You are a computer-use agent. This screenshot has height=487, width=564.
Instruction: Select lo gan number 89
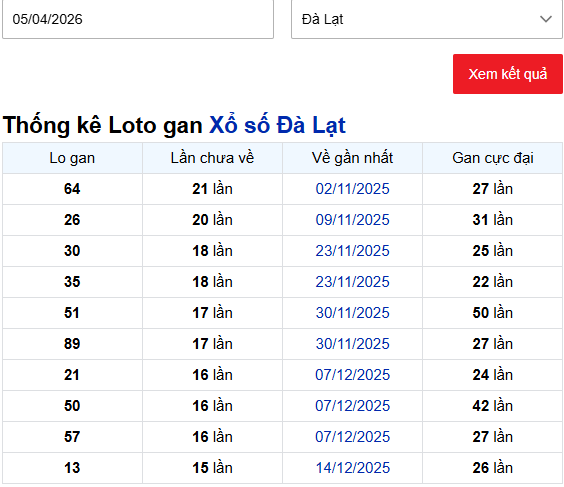pyautogui.click(x=72, y=343)
